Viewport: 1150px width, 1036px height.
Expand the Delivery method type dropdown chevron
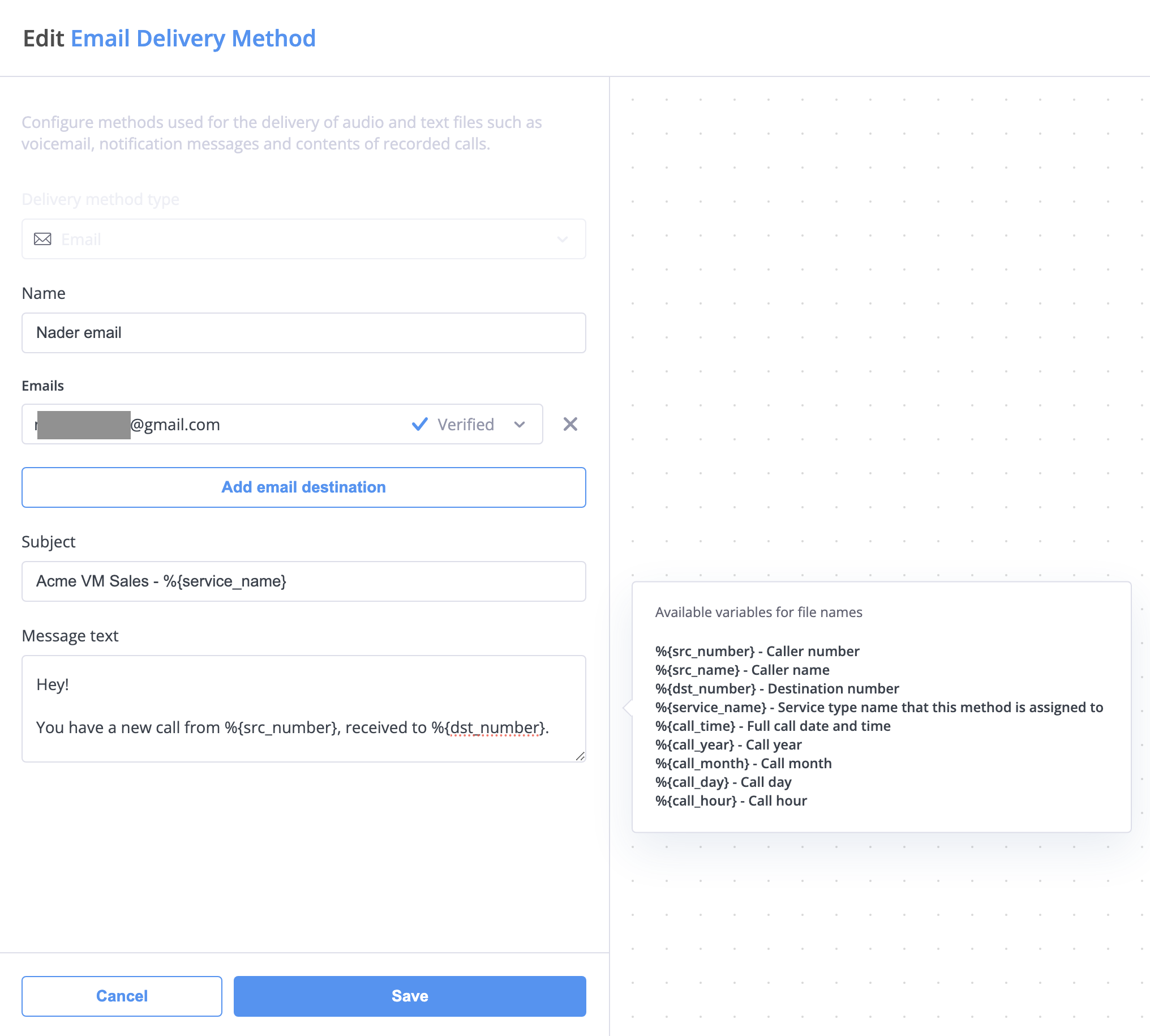pos(562,239)
